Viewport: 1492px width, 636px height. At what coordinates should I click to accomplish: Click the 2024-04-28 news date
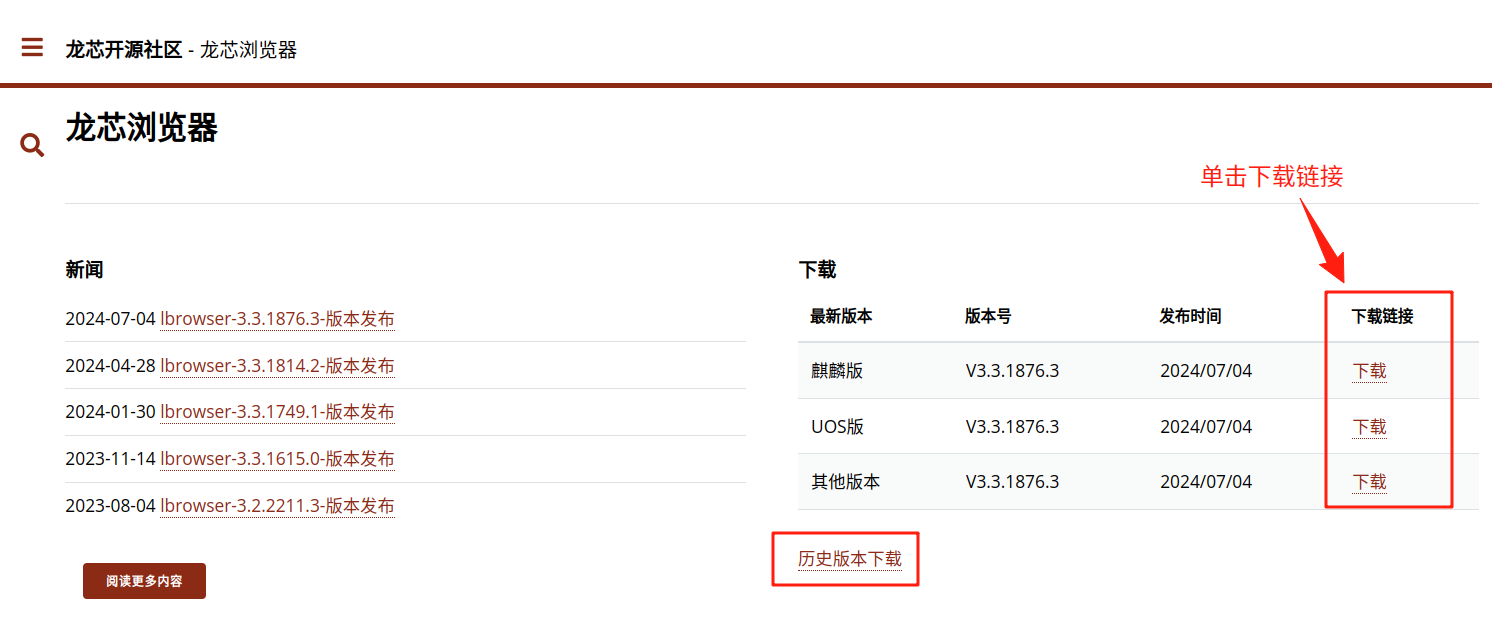110,366
